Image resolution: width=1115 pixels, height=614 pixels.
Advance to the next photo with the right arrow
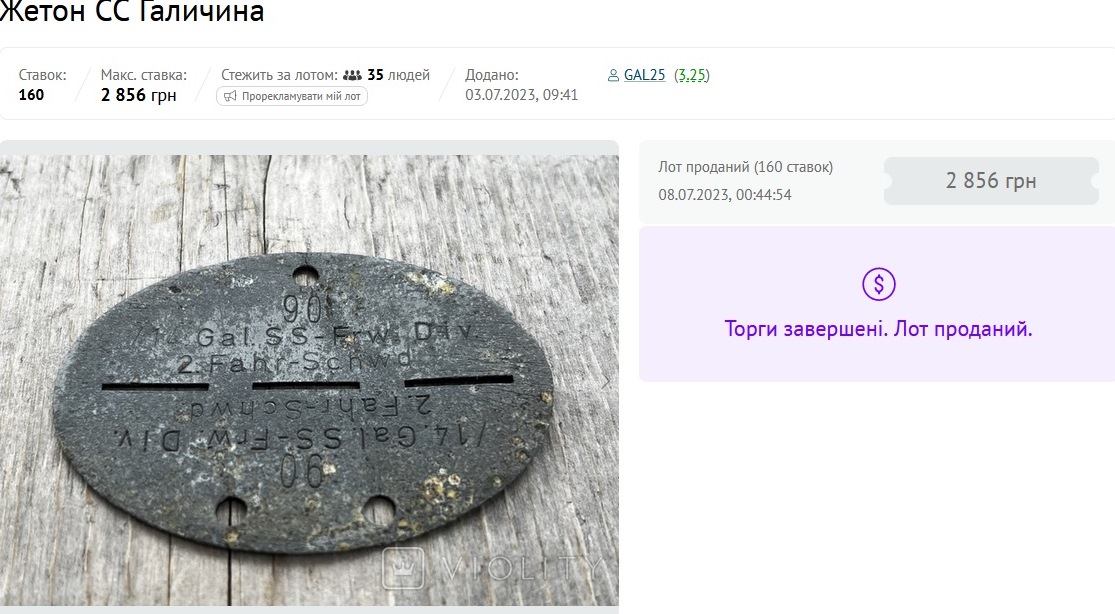coord(605,382)
